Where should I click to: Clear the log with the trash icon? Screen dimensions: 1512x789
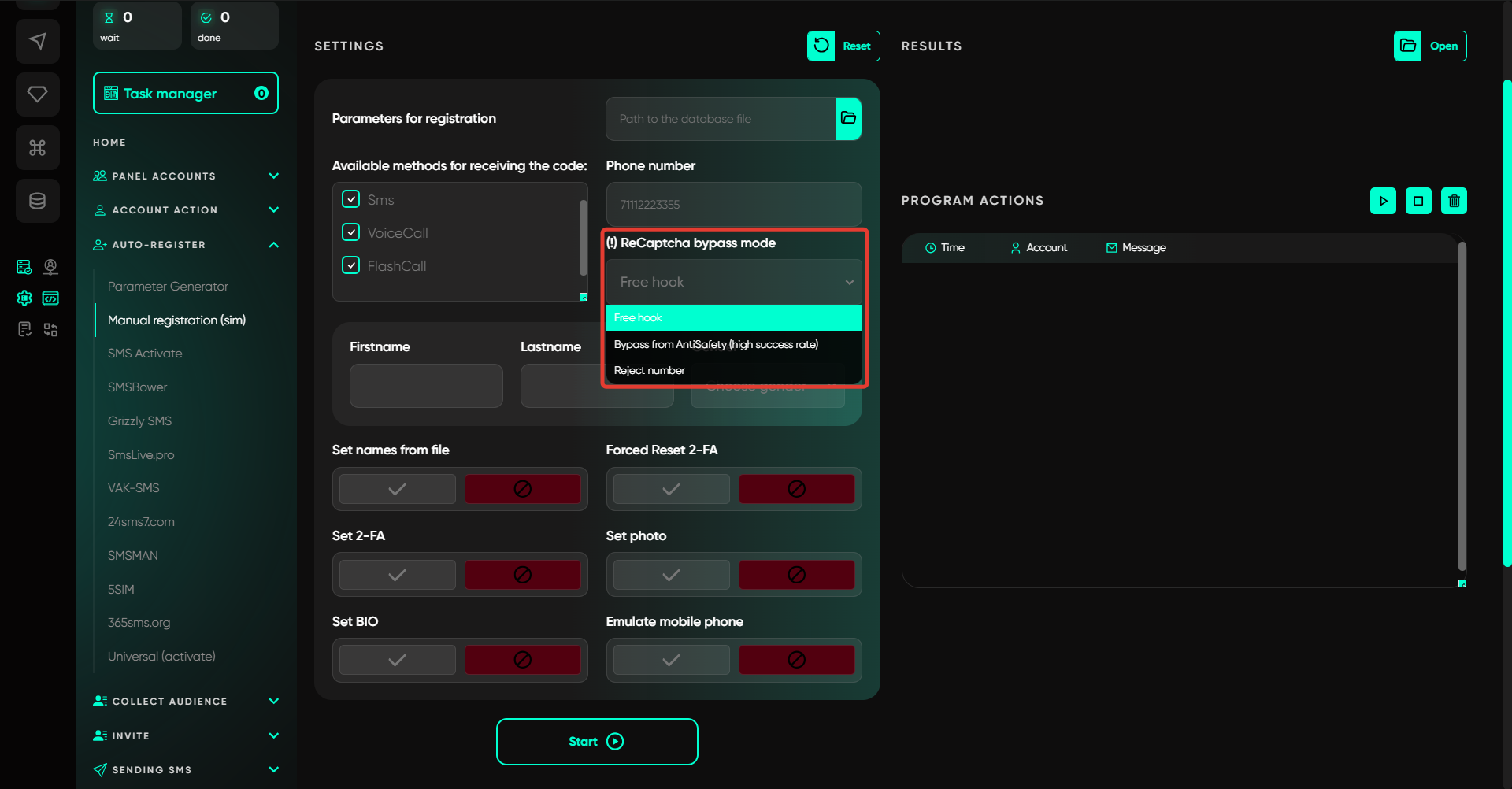(x=1454, y=201)
